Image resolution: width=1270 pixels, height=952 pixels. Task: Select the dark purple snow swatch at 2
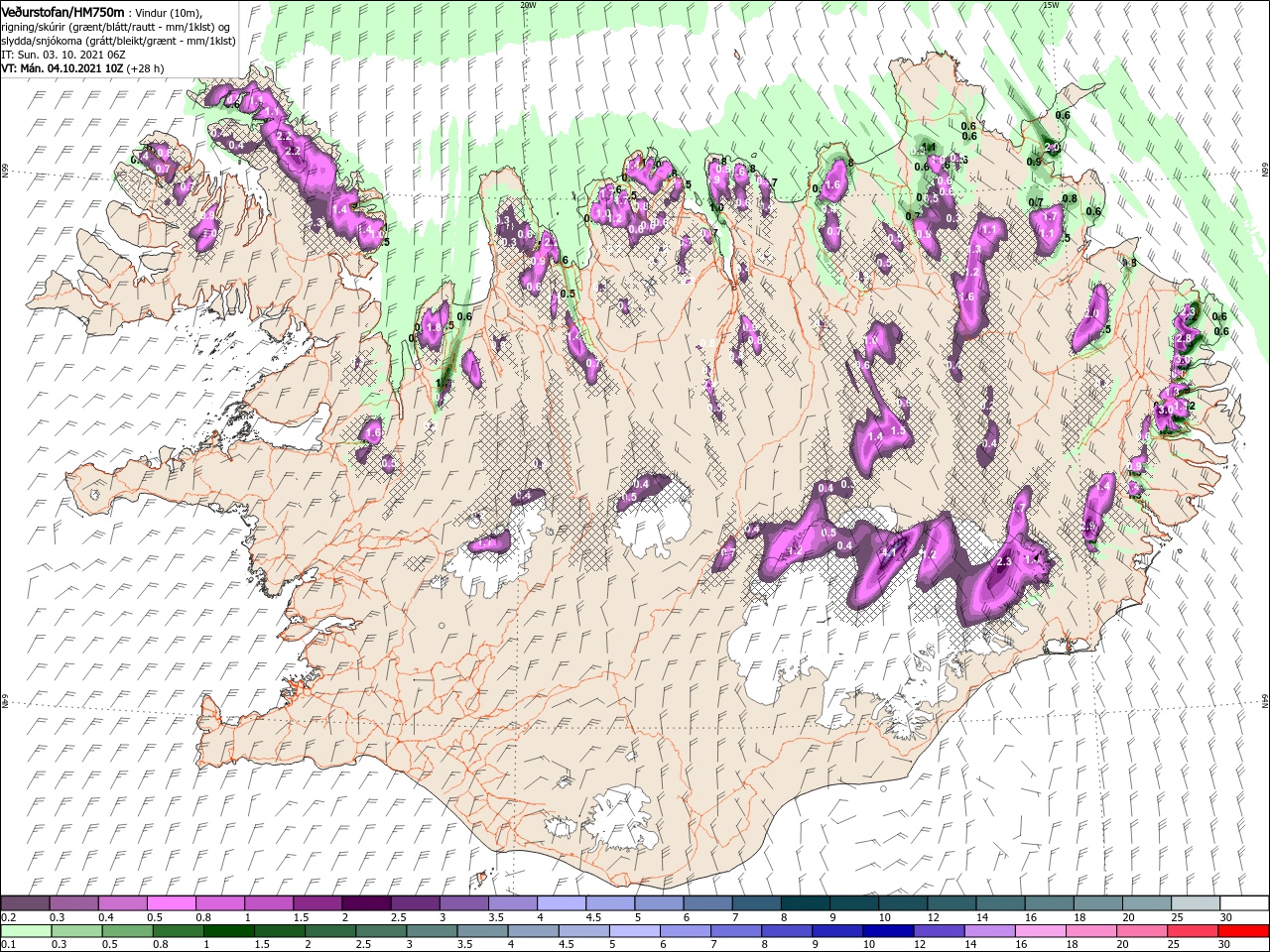pos(366,903)
